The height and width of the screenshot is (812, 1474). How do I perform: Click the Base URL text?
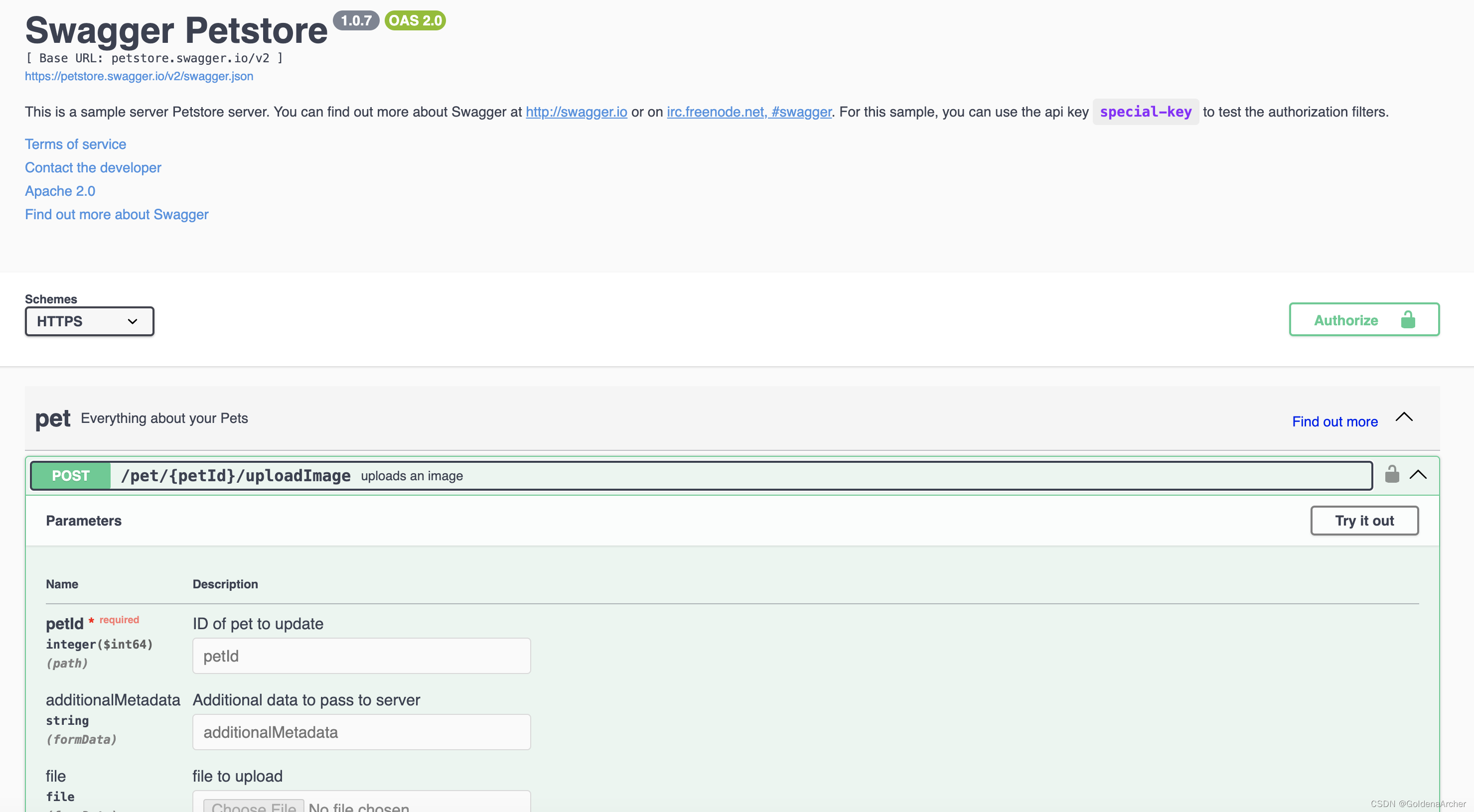pyautogui.click(x=154, y=58)
